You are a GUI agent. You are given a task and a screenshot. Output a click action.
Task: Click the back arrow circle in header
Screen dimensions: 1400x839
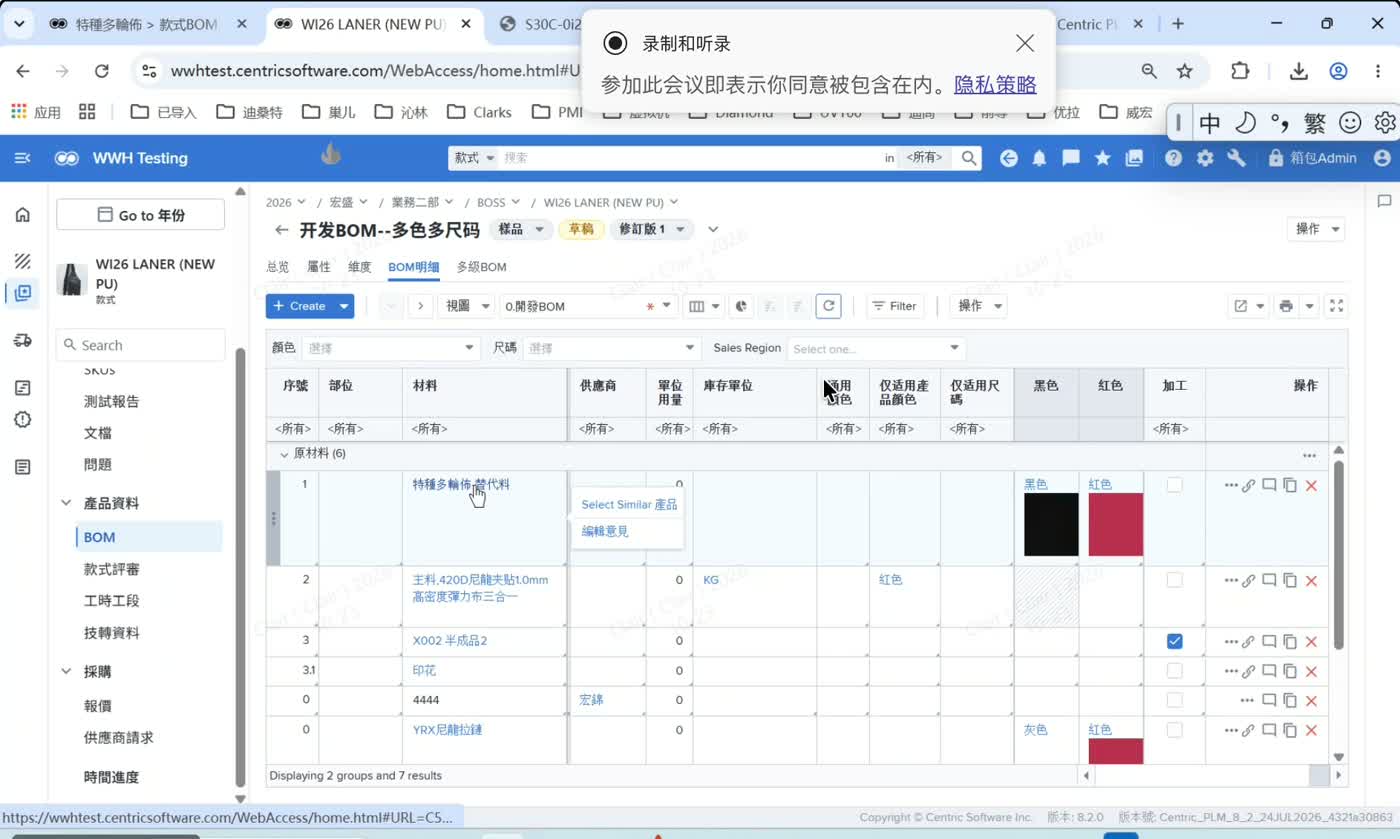click(1009, 158)
